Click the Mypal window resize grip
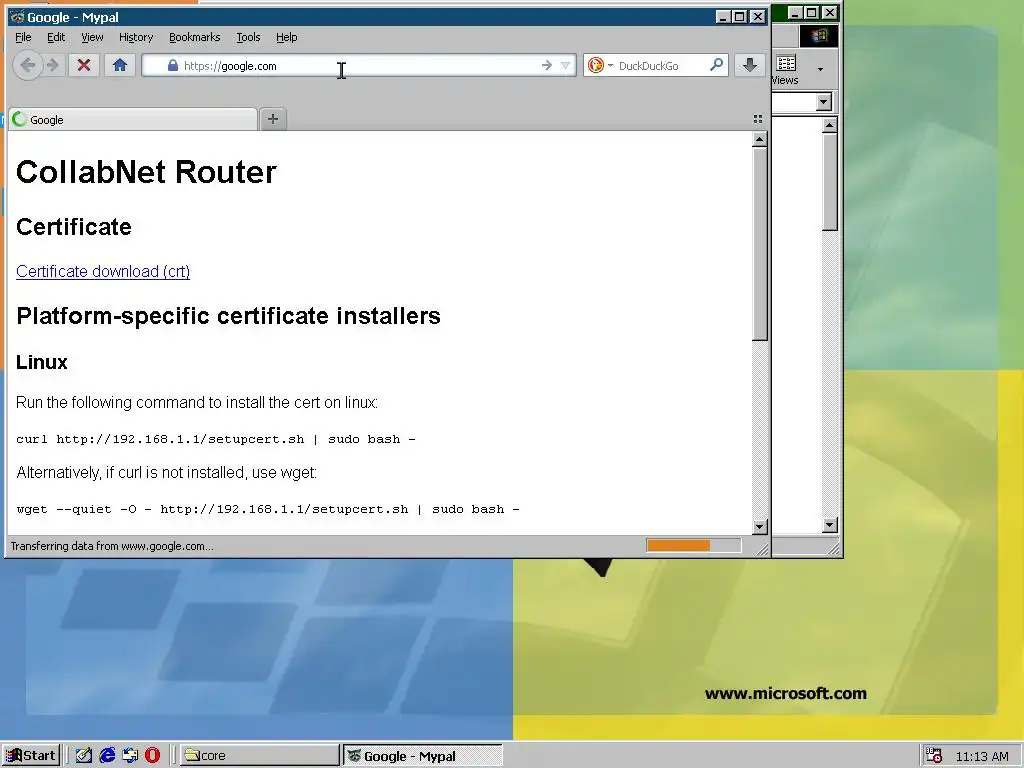Image resolution: width=1024 pixels, height=768 pixels. coord(763,550)
